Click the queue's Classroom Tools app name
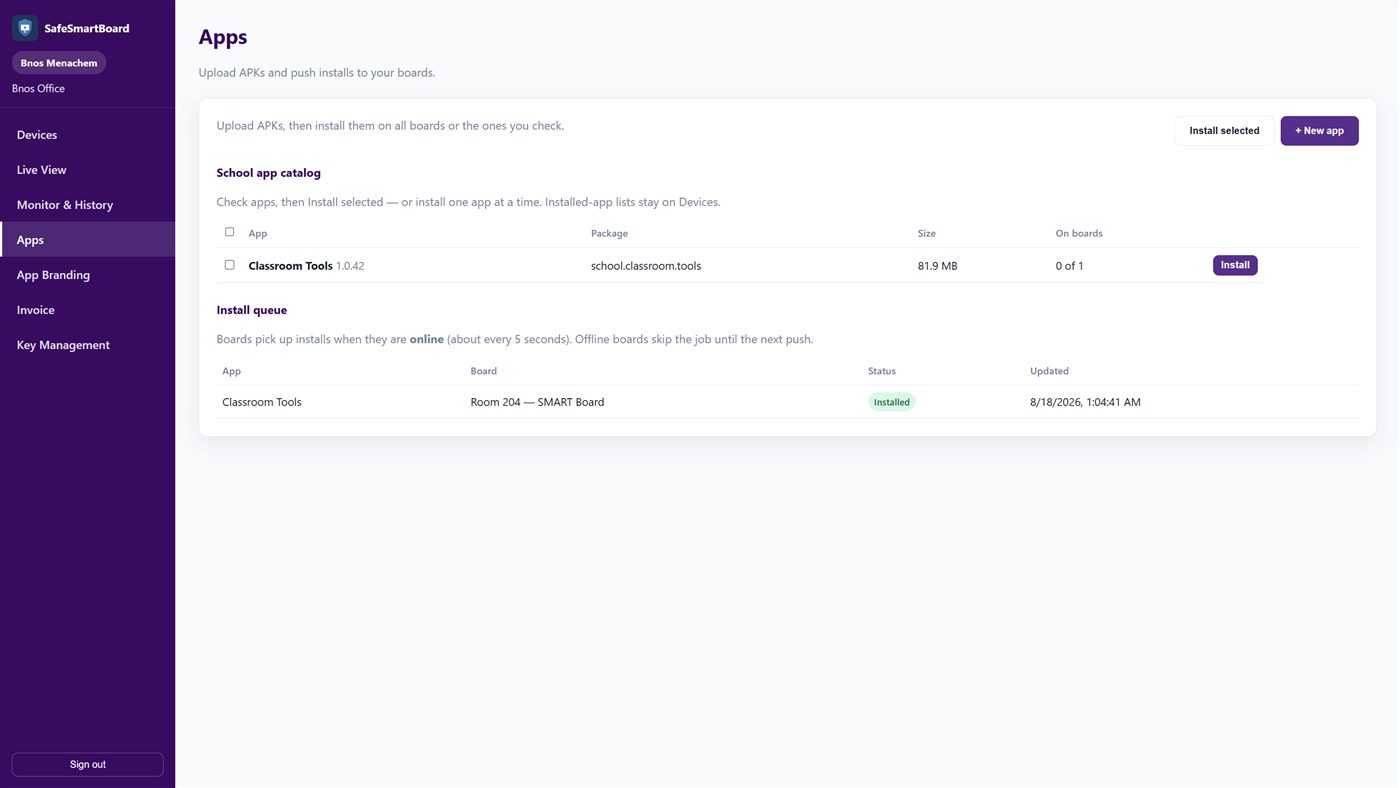 point(262,402)
